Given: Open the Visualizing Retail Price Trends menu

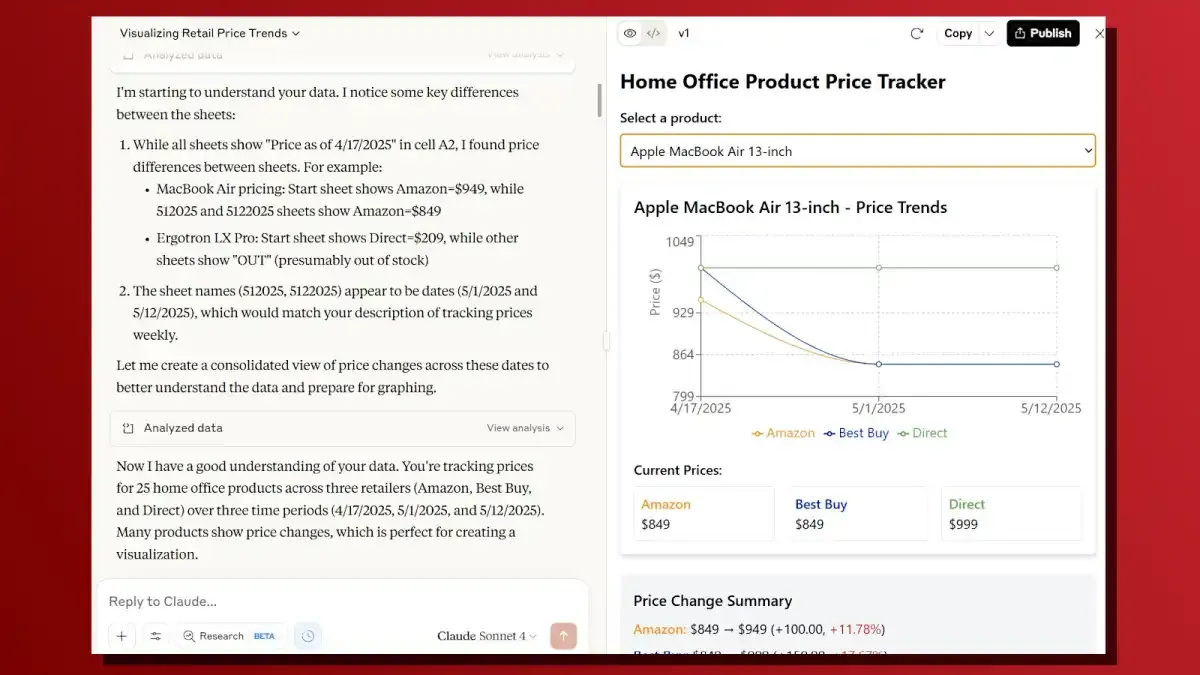Looking at the screenshot, I should 210,33.
